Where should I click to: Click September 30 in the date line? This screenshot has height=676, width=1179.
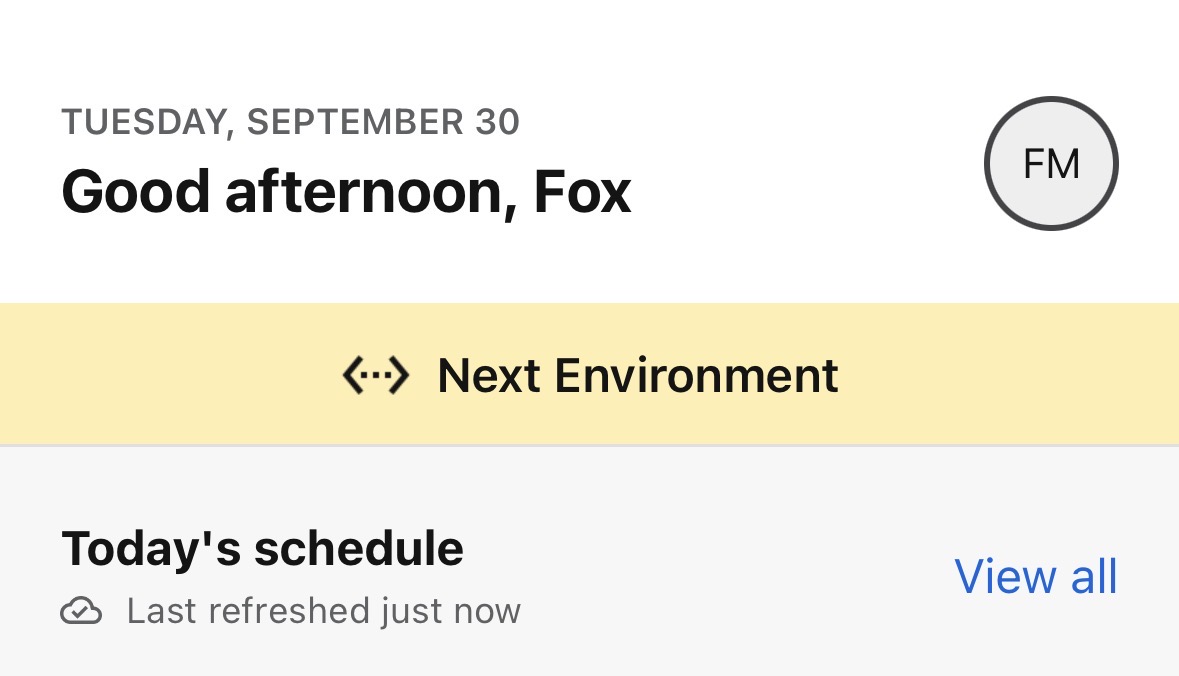[383, 122]
